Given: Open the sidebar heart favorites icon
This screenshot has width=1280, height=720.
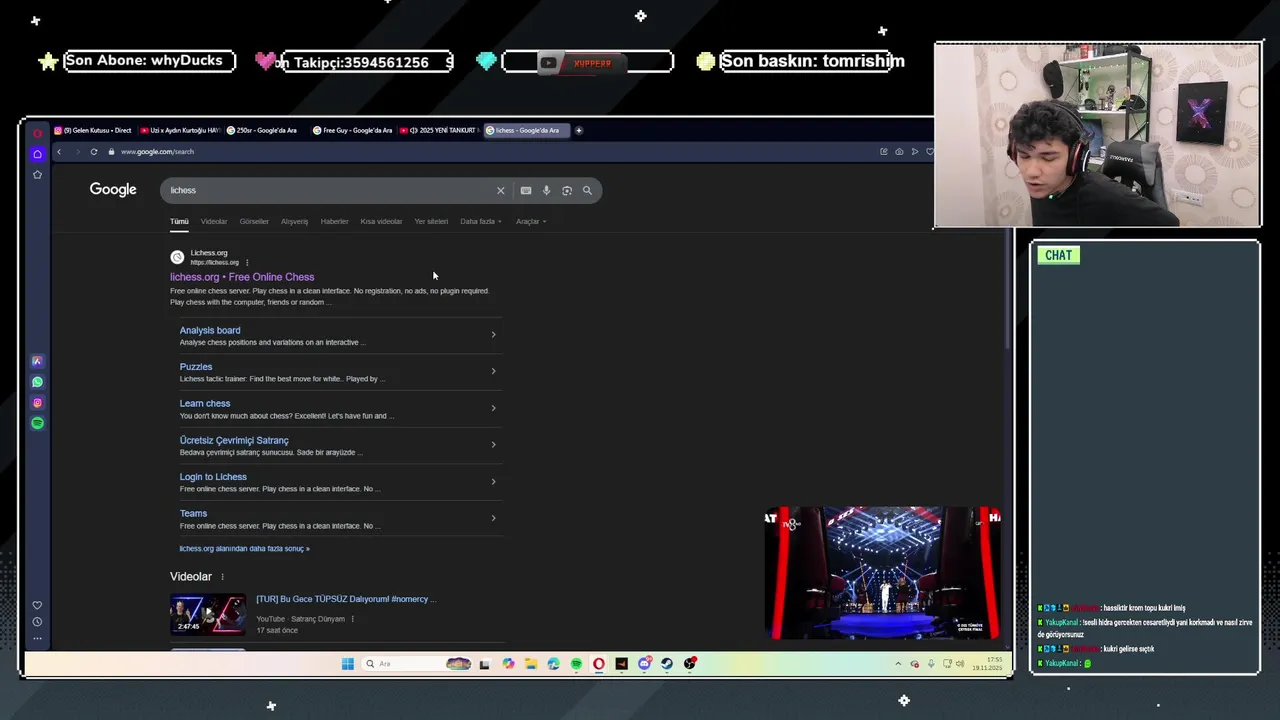Looking at the screenshot, I should (x=37, y=605).
